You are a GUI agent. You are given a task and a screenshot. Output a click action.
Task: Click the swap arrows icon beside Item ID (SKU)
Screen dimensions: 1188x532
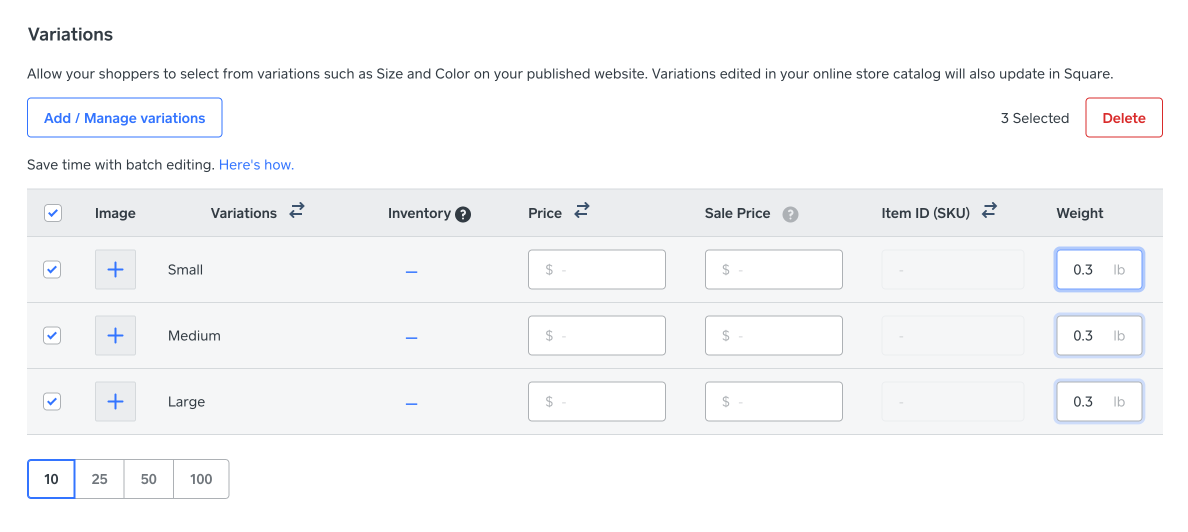click(x=989, y=212)
